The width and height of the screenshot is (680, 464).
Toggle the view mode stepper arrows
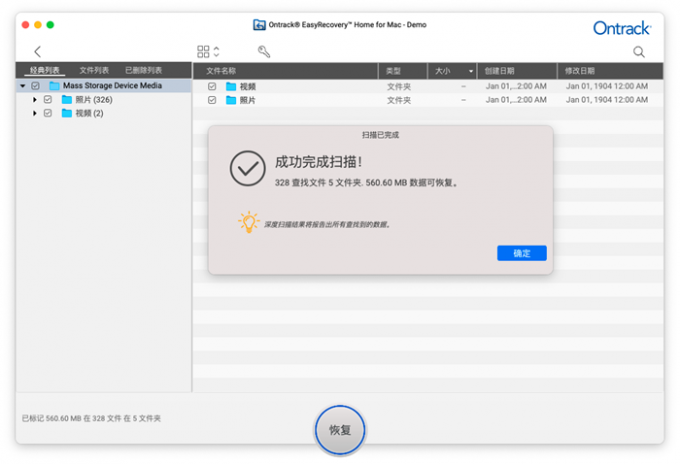(x=216, y=52)
